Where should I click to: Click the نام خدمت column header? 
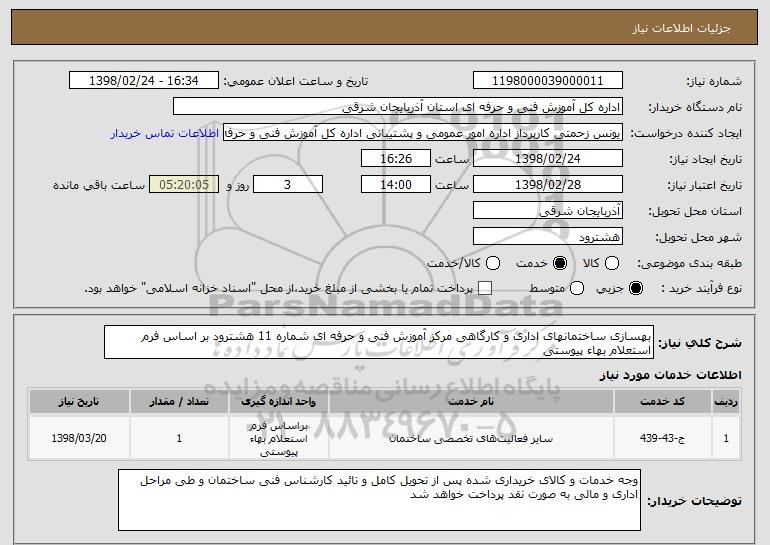tap(471, 402)
